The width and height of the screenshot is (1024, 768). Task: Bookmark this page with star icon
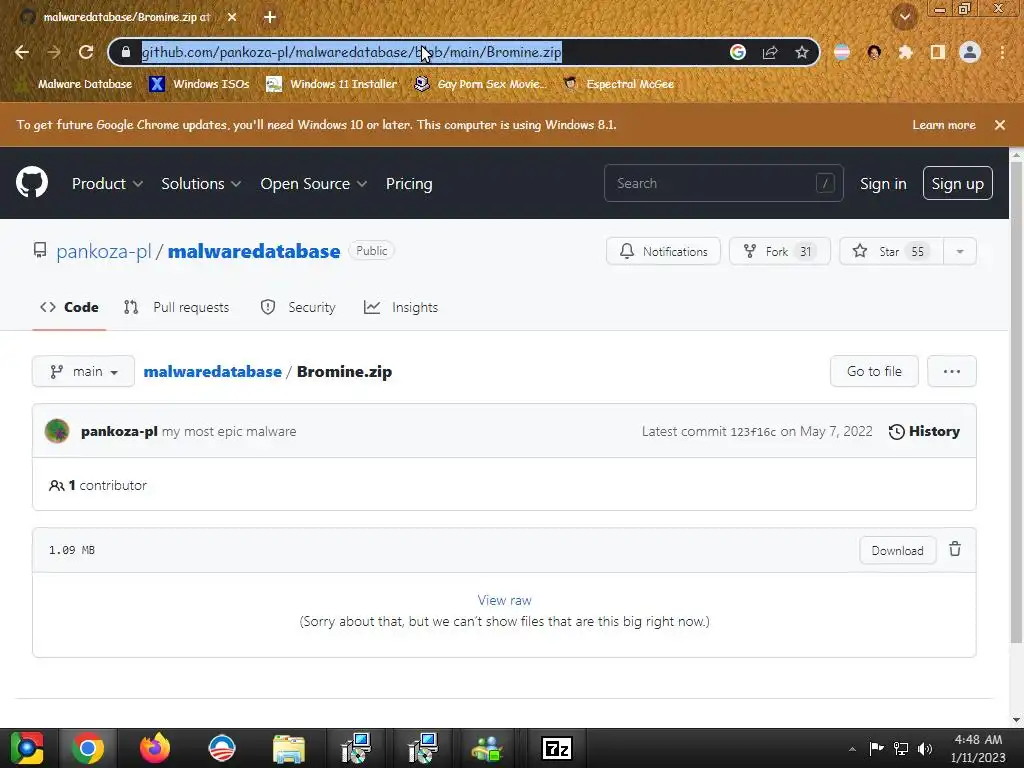pyautogui.click(x=802, y=52)
